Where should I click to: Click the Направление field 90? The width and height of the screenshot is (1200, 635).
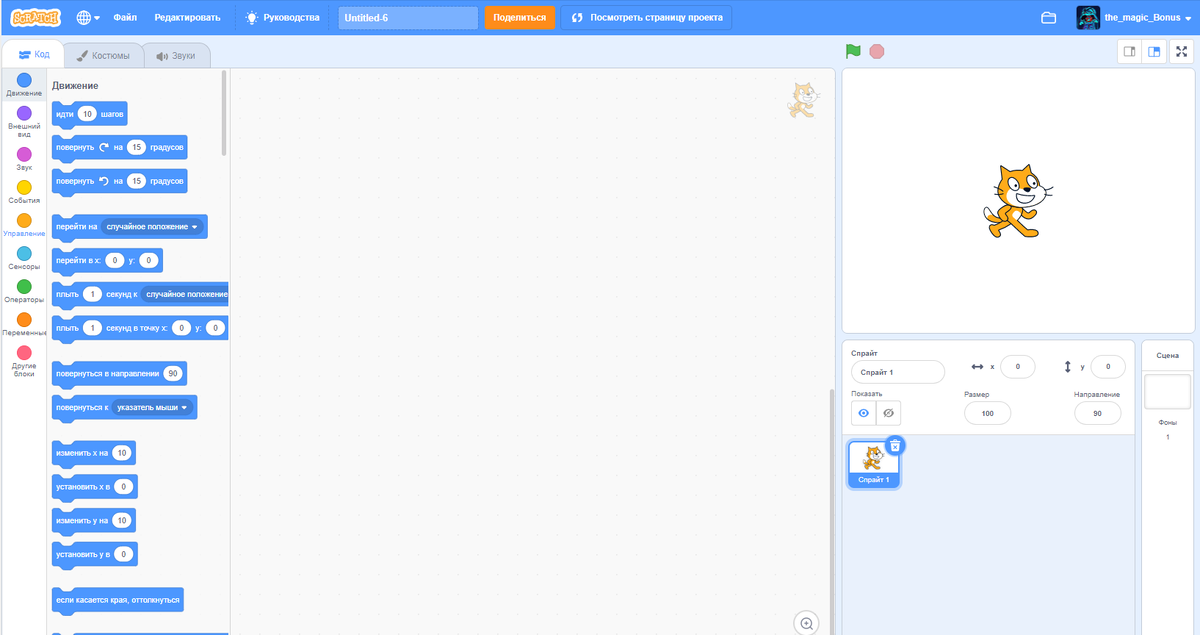(1097, 413)
